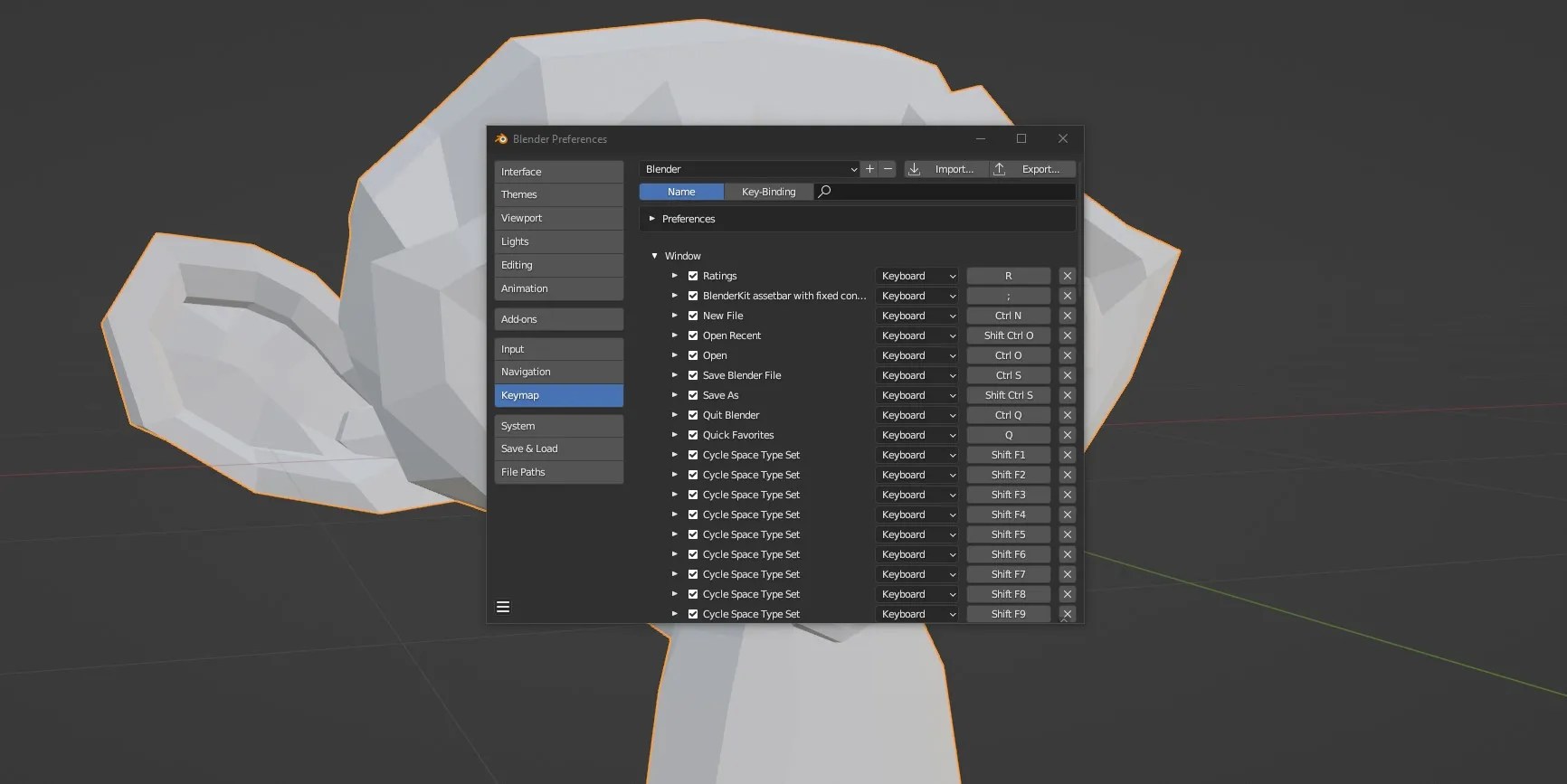Open the Add-ons preferences tab
The width and height of the screenshot is (1567, 784).
click(x=559, y=319)
